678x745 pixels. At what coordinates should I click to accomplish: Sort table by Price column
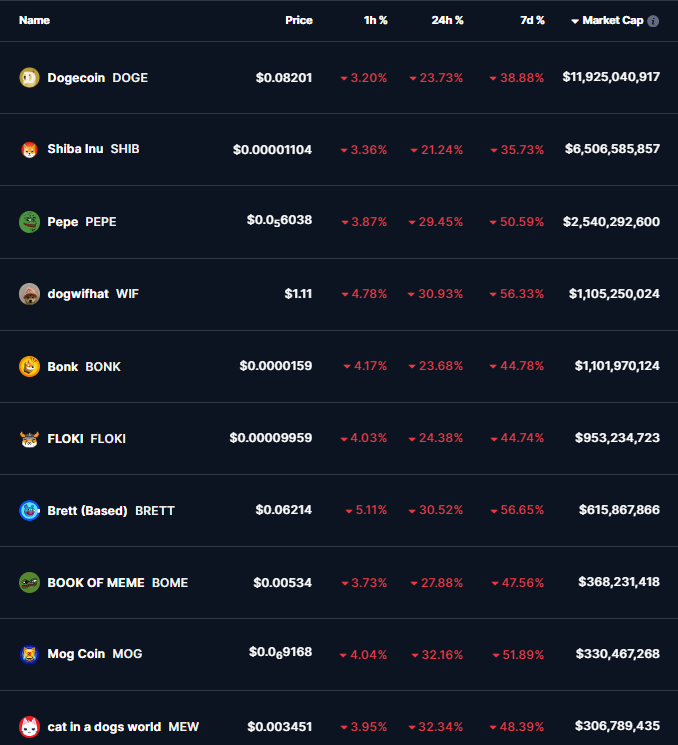[x=298, y=20]
